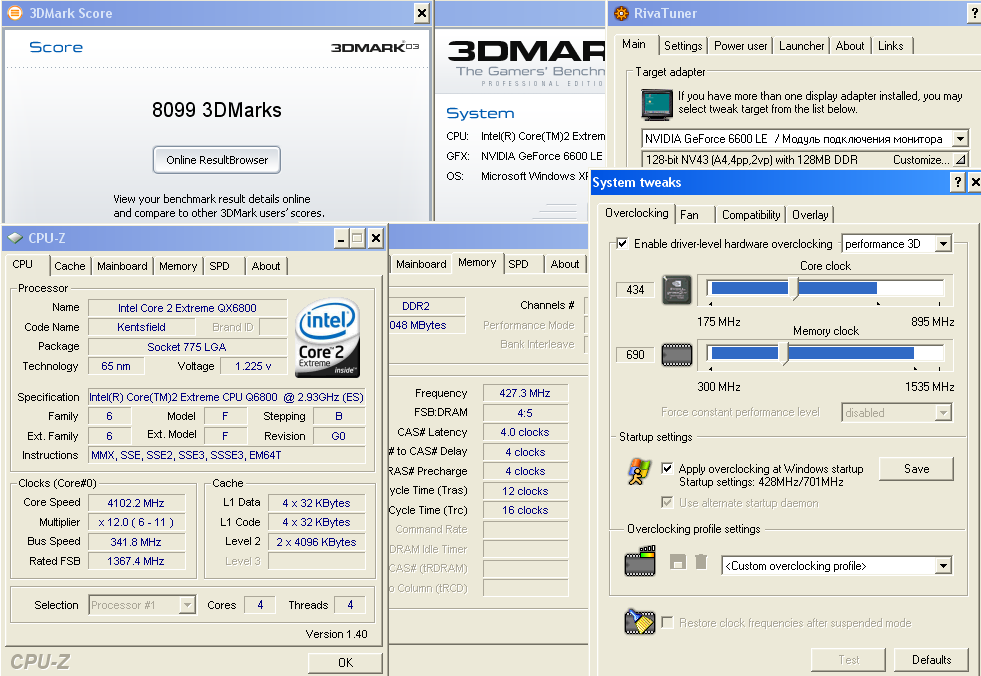Click the memory Frequency value 427.3 MHz
This screenshot has height=676, width=981.
[x=525, y=393]
